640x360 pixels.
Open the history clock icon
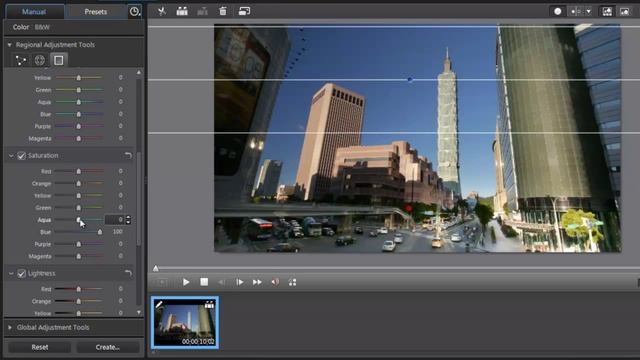pyautogui.click(x=134, y=12)
